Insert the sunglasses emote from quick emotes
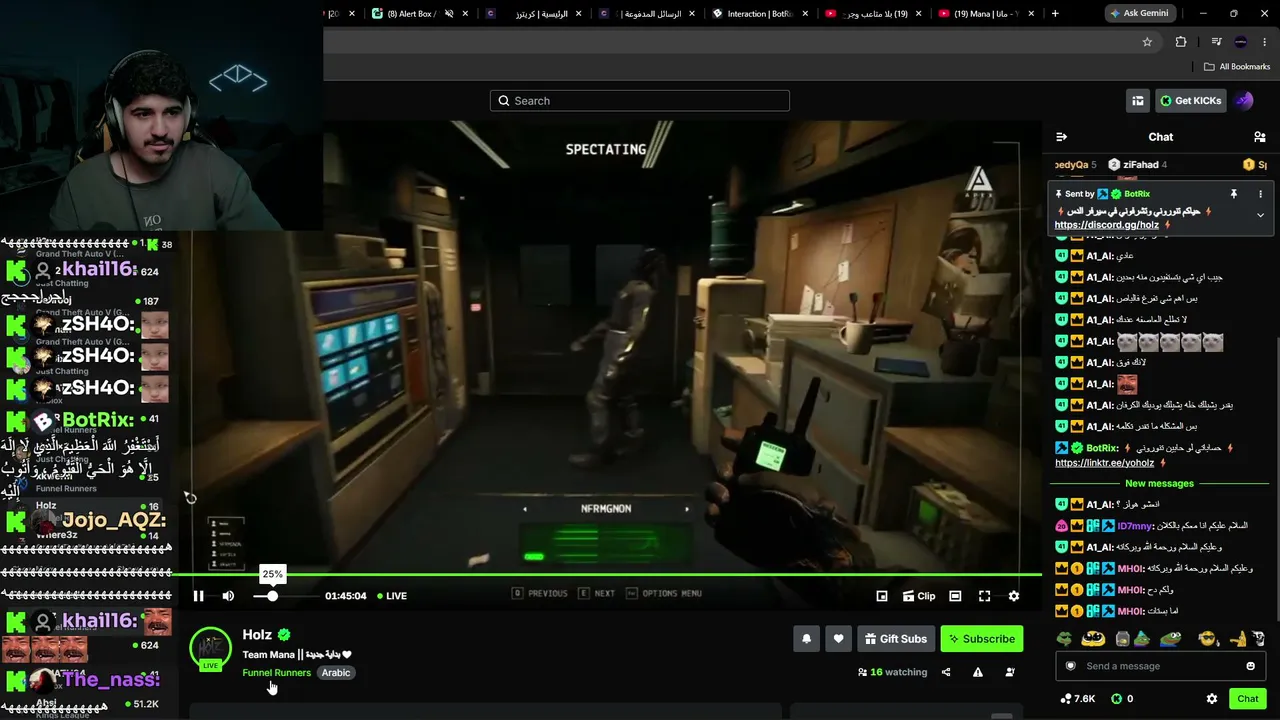Image resolution: width=1280 pixels, height=720 pixels. (1207, 639)
